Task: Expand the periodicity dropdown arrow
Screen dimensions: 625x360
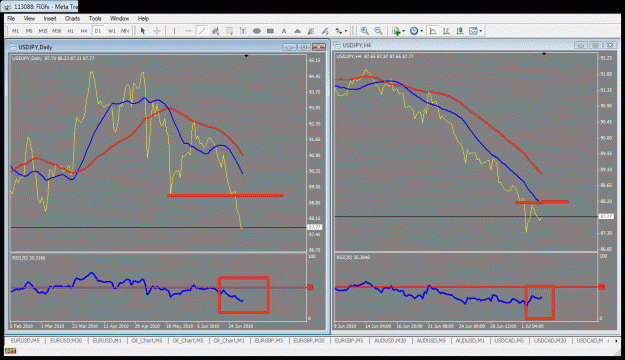Action: tap(421, 31)
